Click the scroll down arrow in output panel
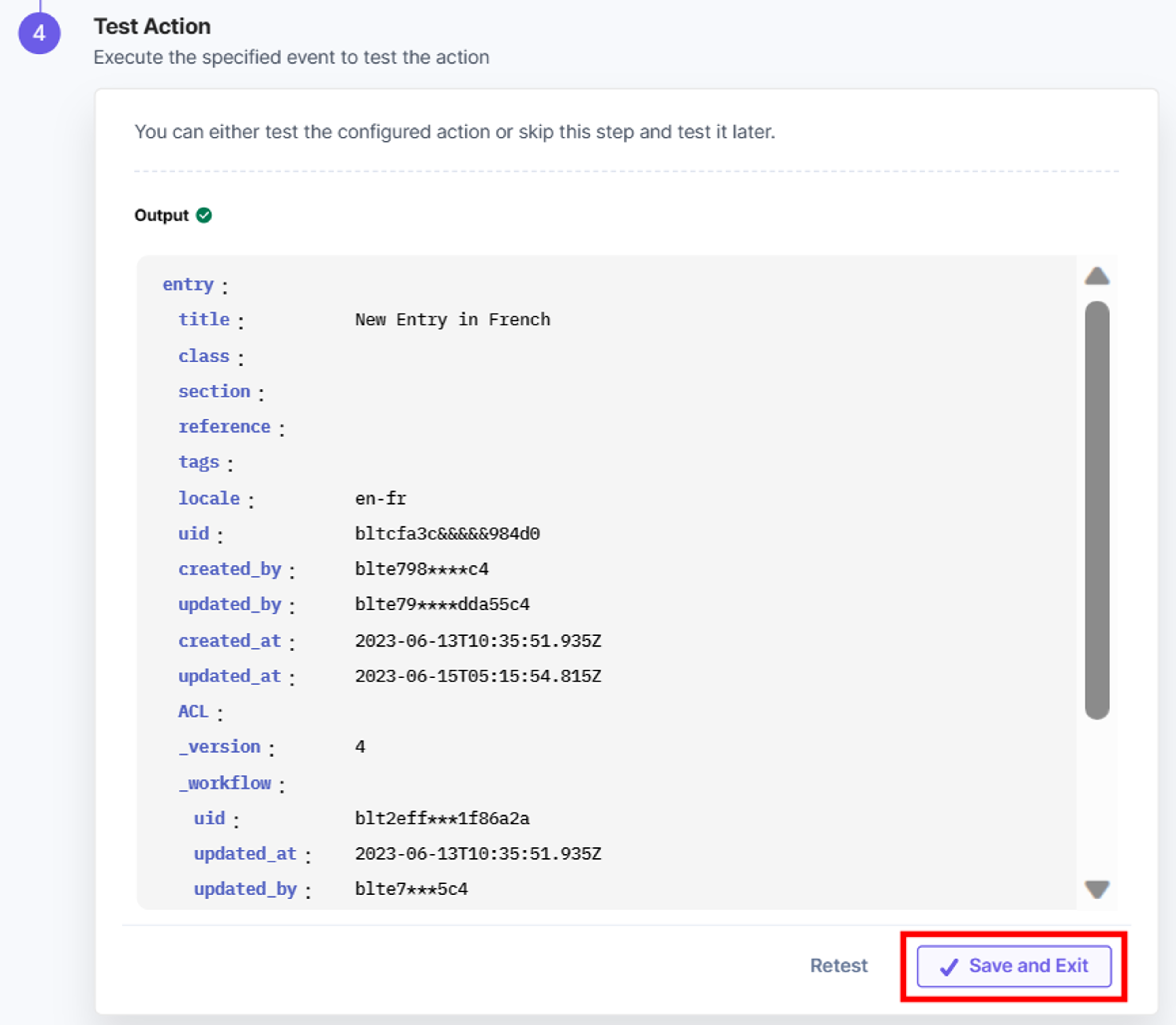The width and height of the screenshot is (1176, 1025). click(x=1096, y=889)
